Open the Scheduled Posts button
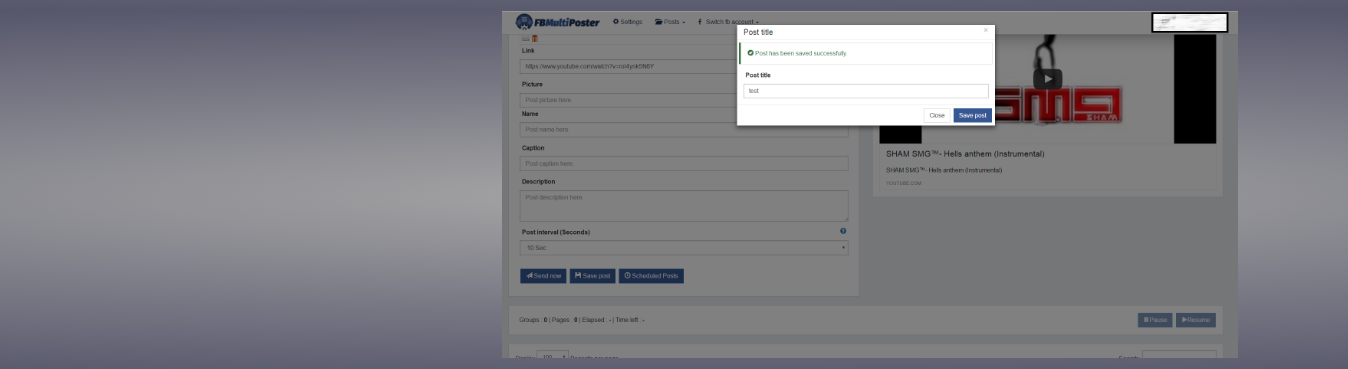Image resolution: width=1348 pixels, height=369 pixels. 651,275
